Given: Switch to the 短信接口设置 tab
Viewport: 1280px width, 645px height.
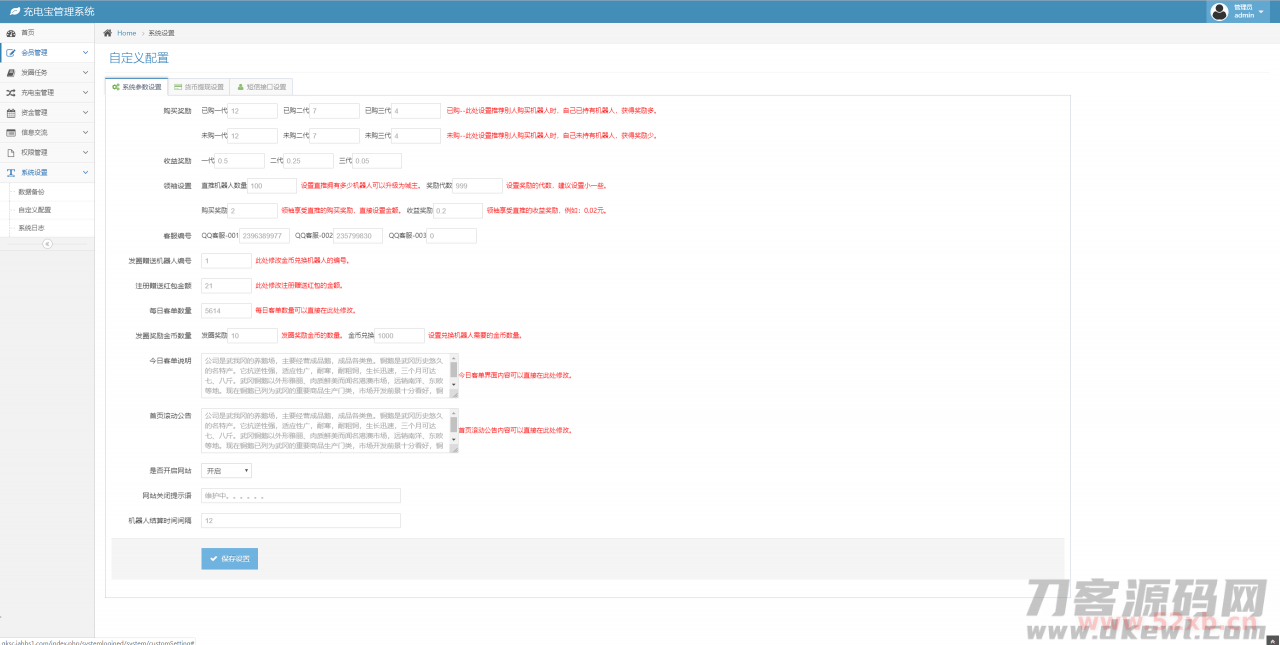Looking at the screenshot, I should pos(261,87).
